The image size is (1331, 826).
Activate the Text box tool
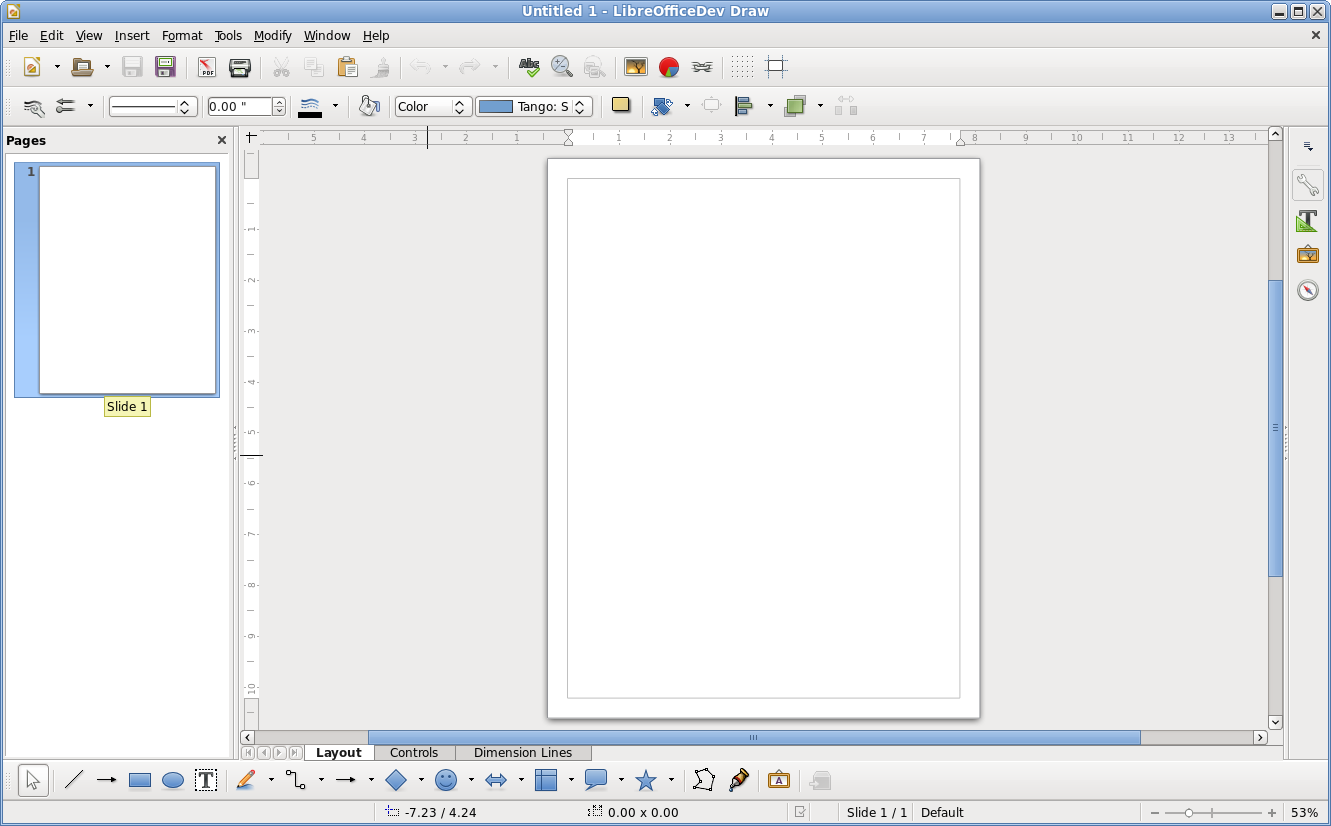pos(206,781)
